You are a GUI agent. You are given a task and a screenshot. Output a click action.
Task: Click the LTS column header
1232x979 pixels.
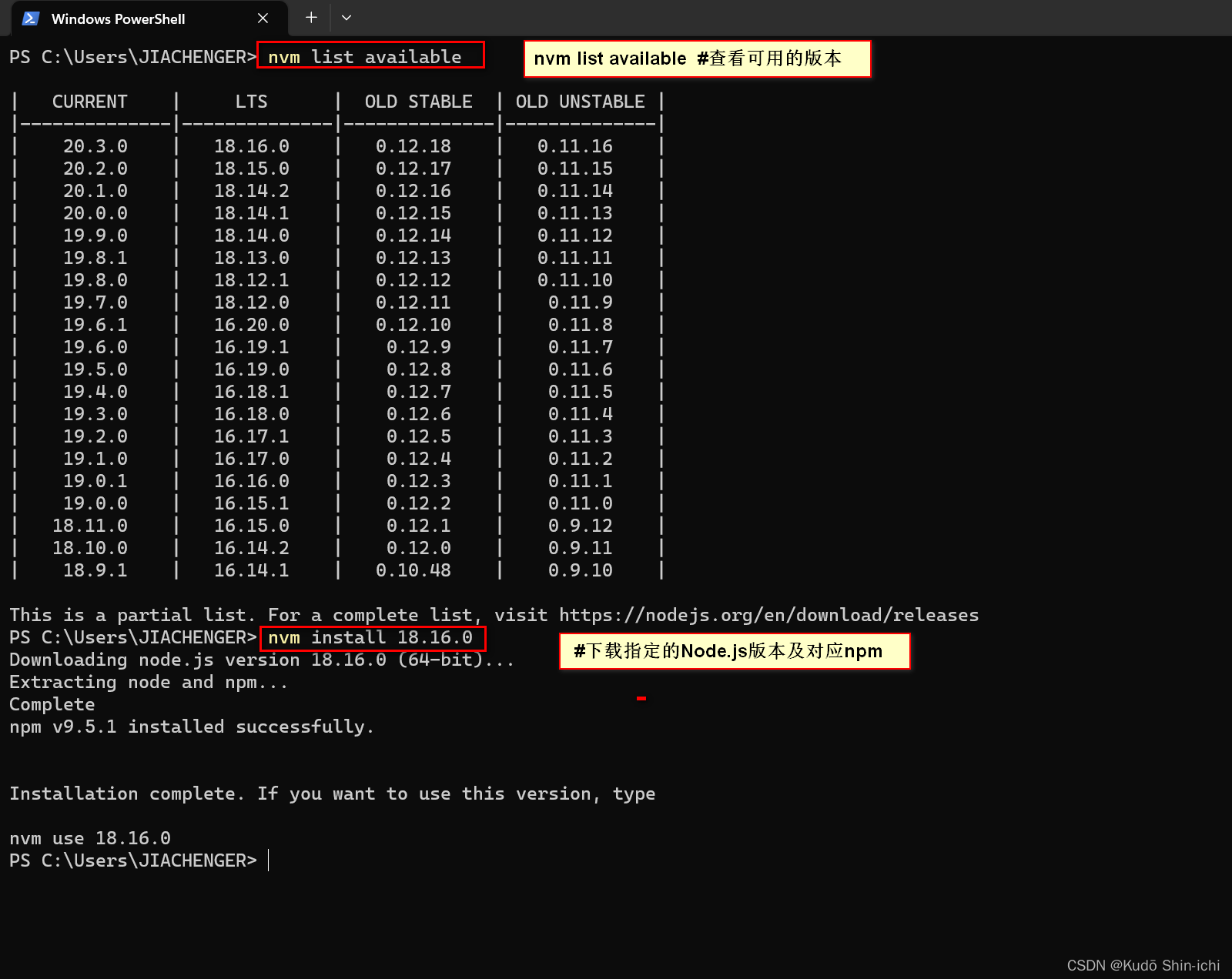[x=252, y=102]
